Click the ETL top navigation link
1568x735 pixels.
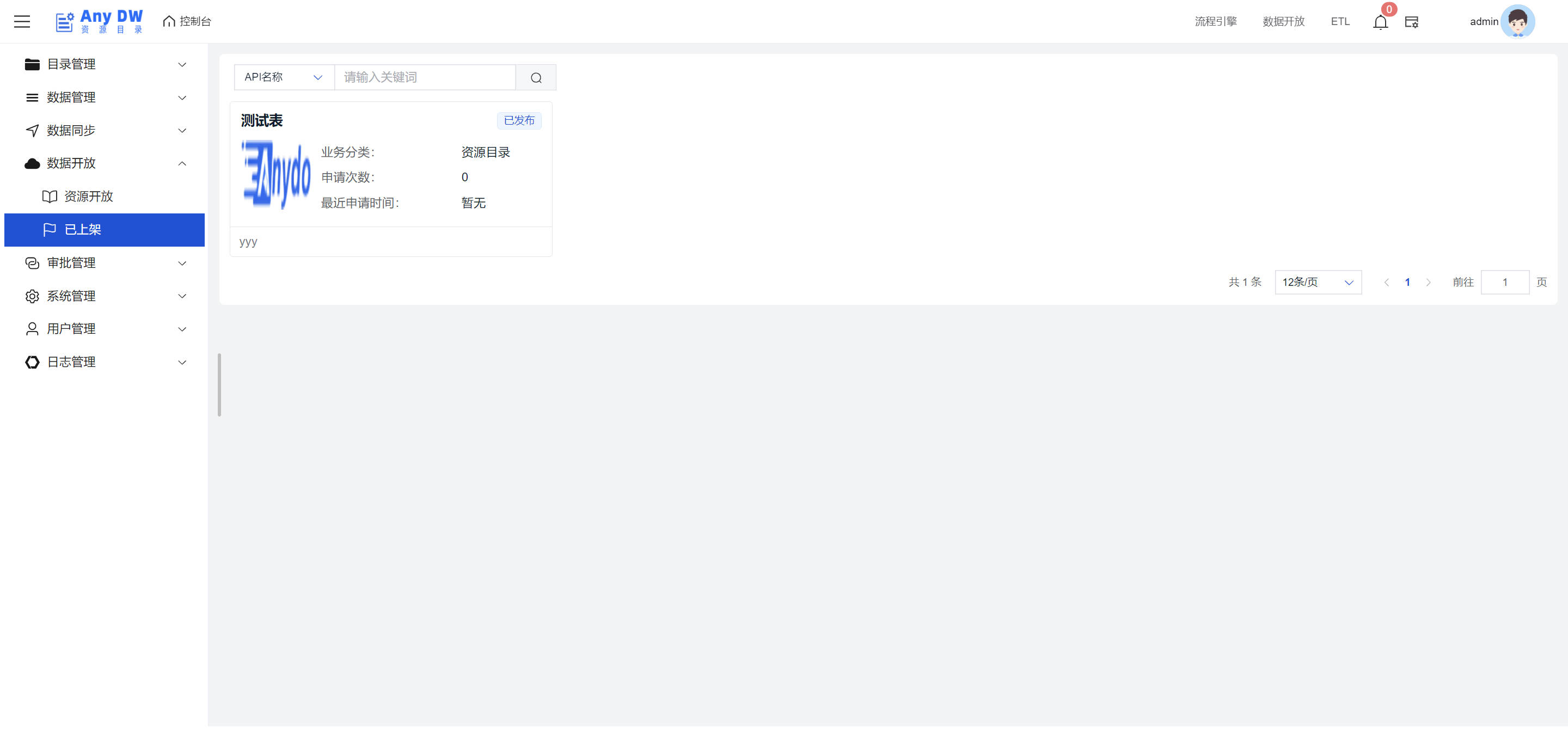pyautogui.click(x=1340, y=21)
